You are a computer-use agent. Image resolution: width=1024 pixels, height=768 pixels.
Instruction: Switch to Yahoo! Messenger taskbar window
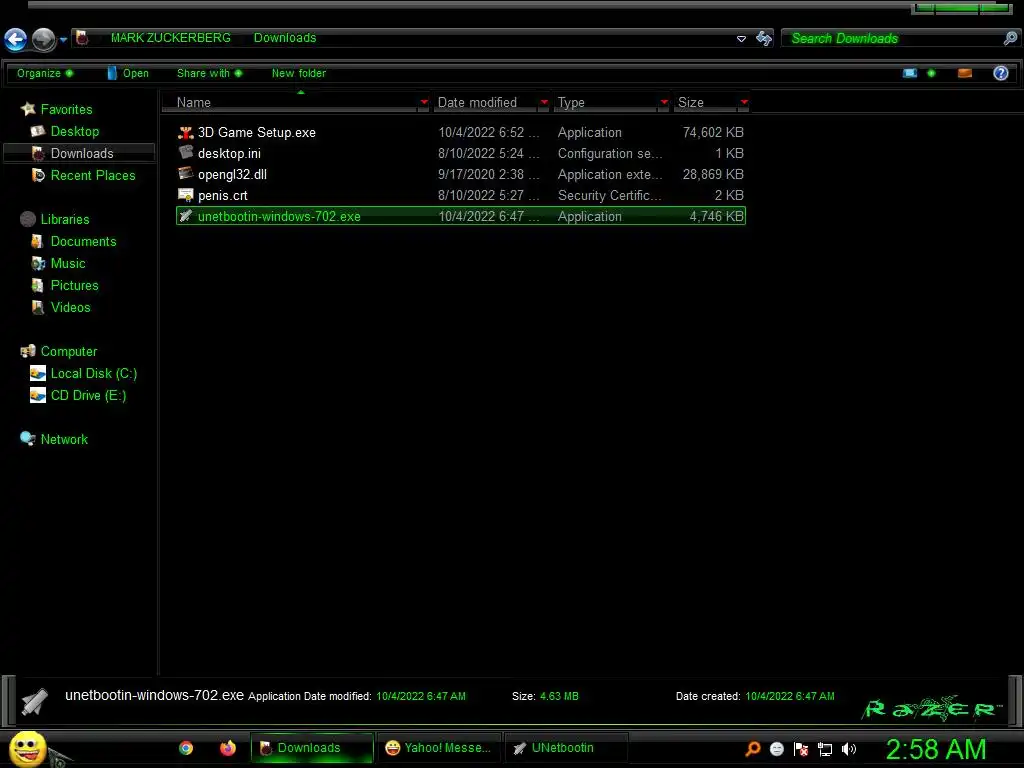coord(439,748)
